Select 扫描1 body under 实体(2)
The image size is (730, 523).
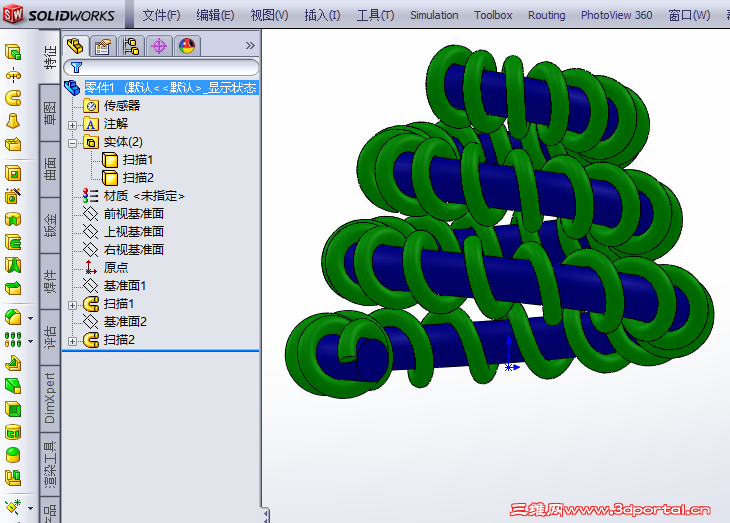(128, 160)
